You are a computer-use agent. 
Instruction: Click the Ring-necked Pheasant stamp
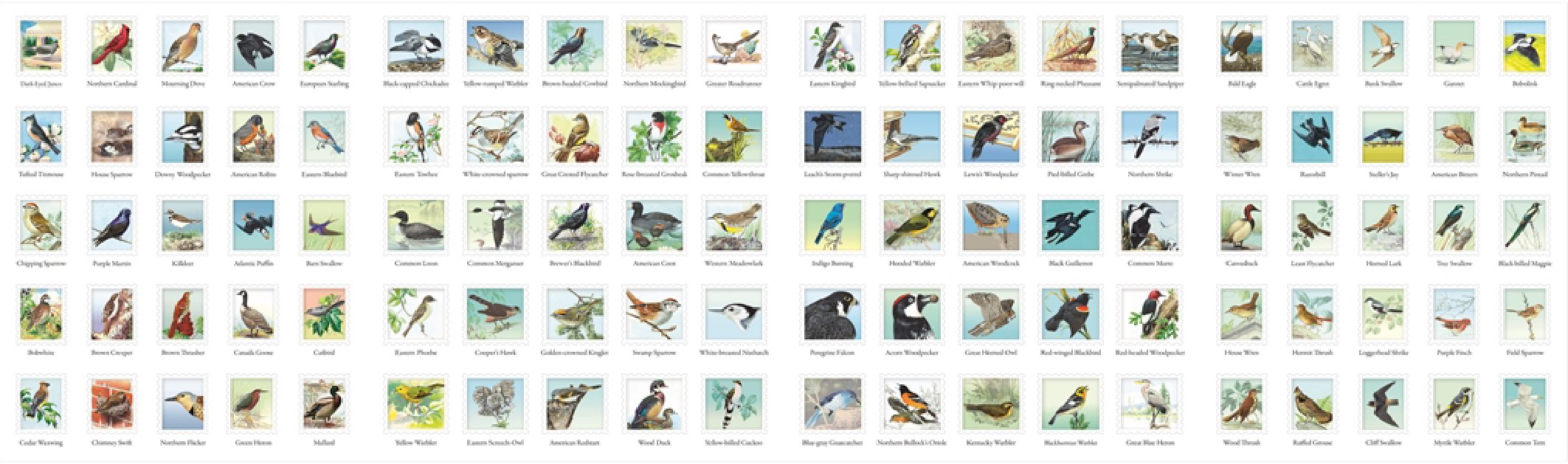[x=1070, y=46]
